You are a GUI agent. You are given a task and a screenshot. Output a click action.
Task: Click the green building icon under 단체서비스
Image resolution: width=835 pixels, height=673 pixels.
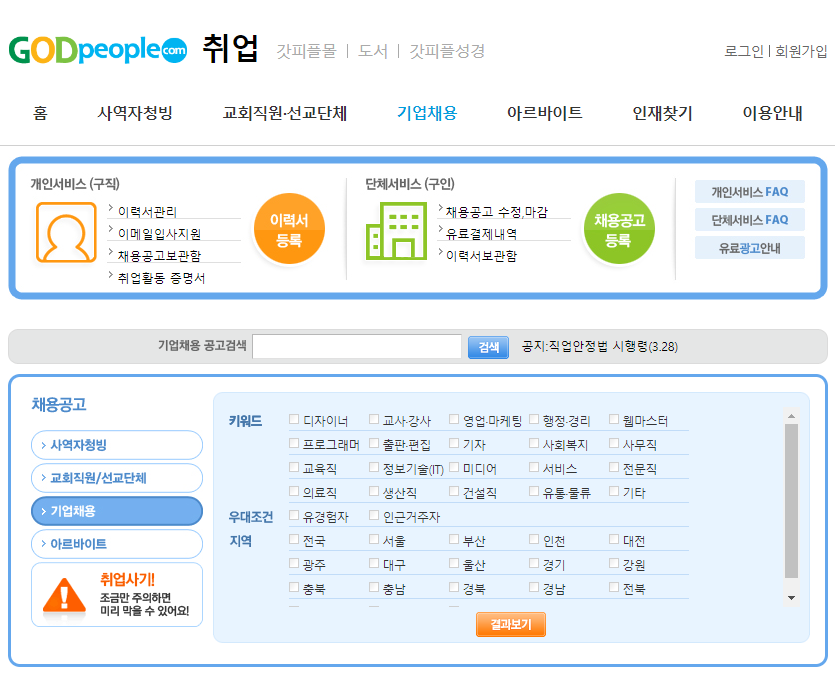click(x=397, y=231)
